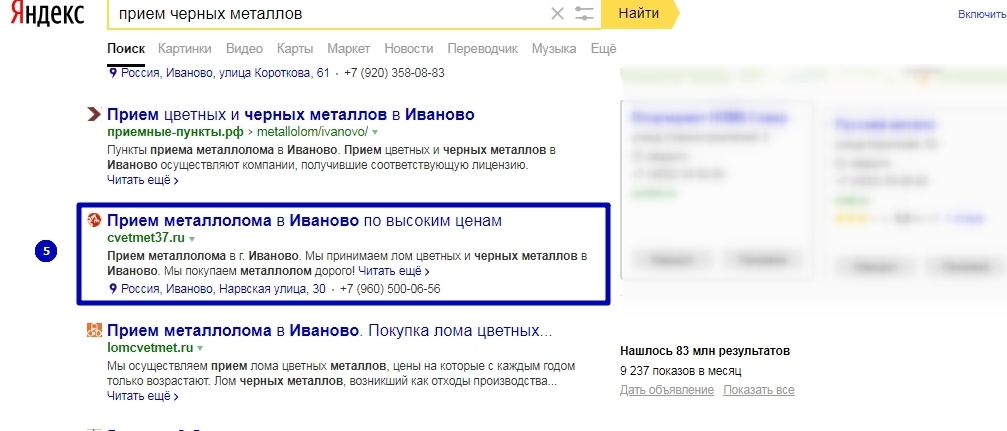Click map pin icon before Нарвская улица address

coord(113,289)
